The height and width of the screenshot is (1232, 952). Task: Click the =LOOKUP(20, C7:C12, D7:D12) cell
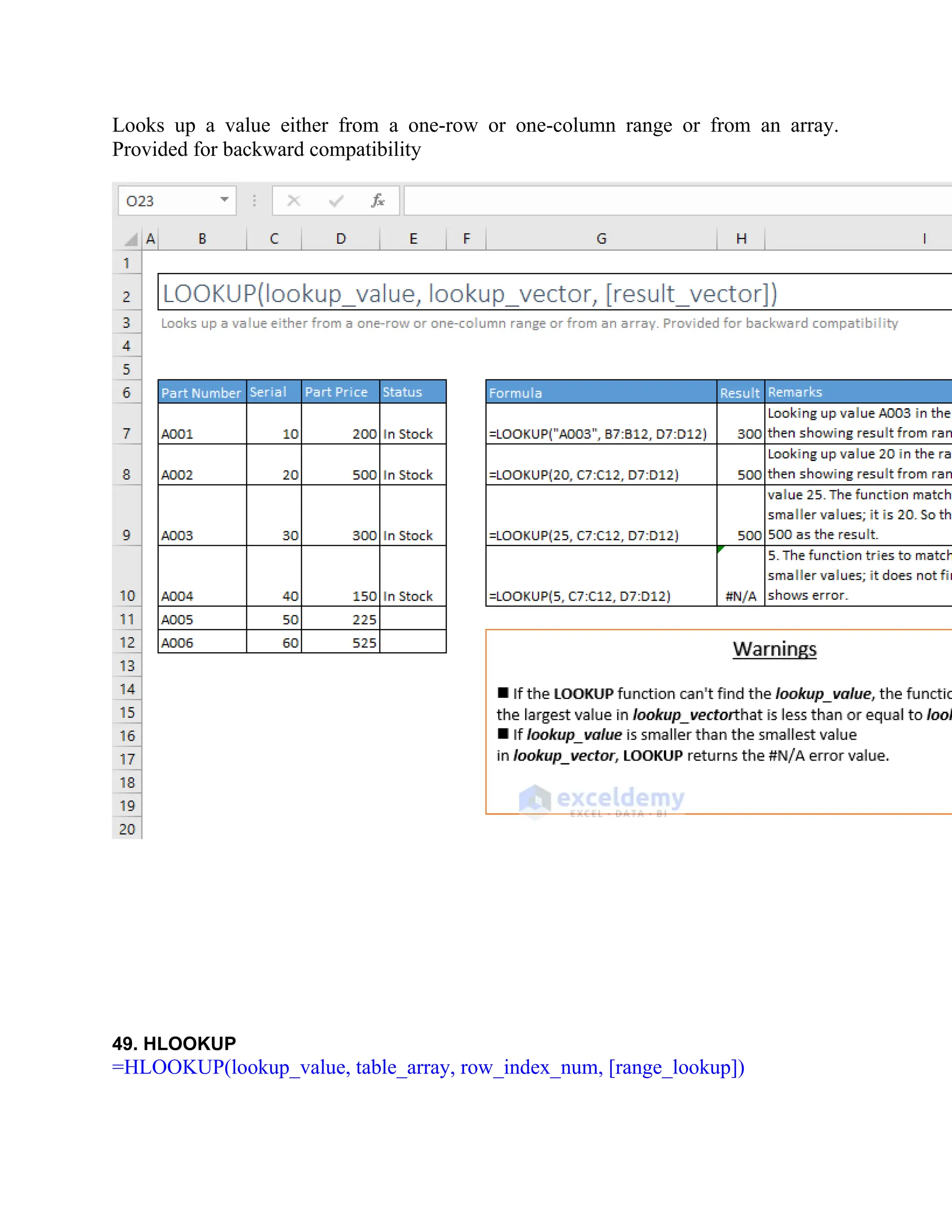pyautogui.click(x=601, y=465)
